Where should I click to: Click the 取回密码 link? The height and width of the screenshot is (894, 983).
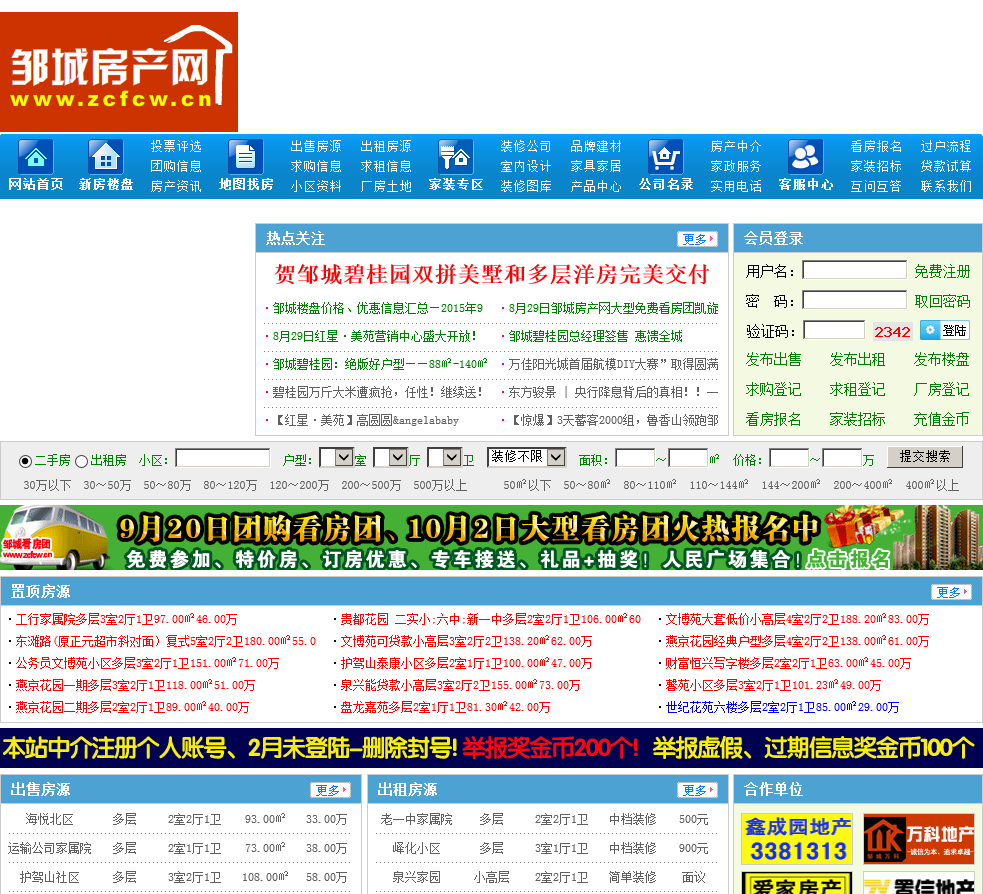[942, 302]
